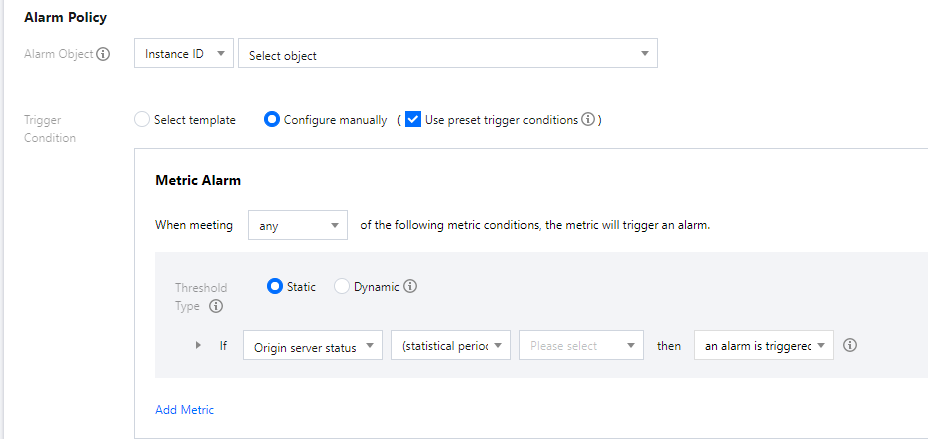Image resolution: width=928 pixels, height=439 pixels.
Task: Select Static threshold type
Action: tap(274, 287)
